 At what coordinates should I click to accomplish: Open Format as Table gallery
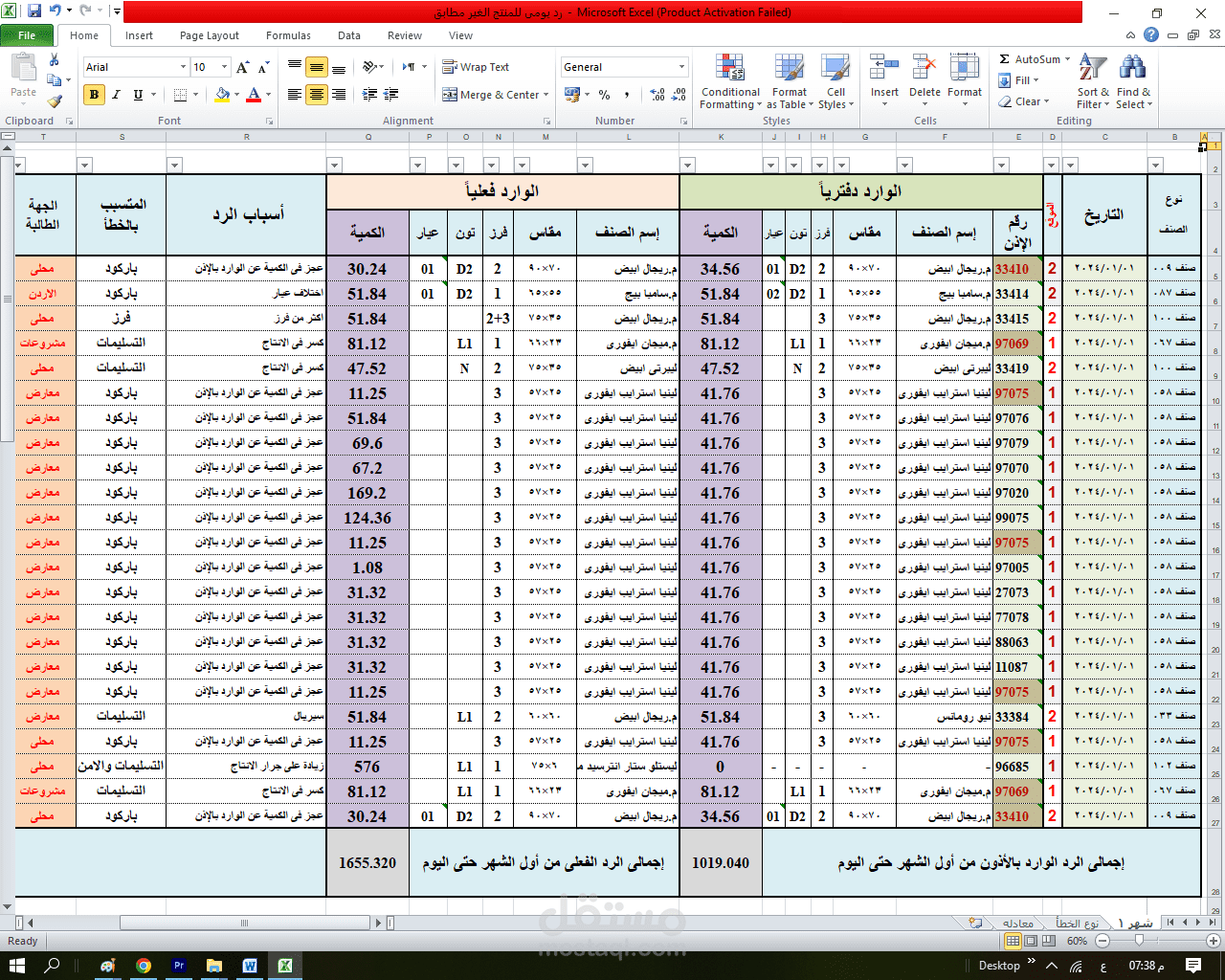[x=790, y=82]
